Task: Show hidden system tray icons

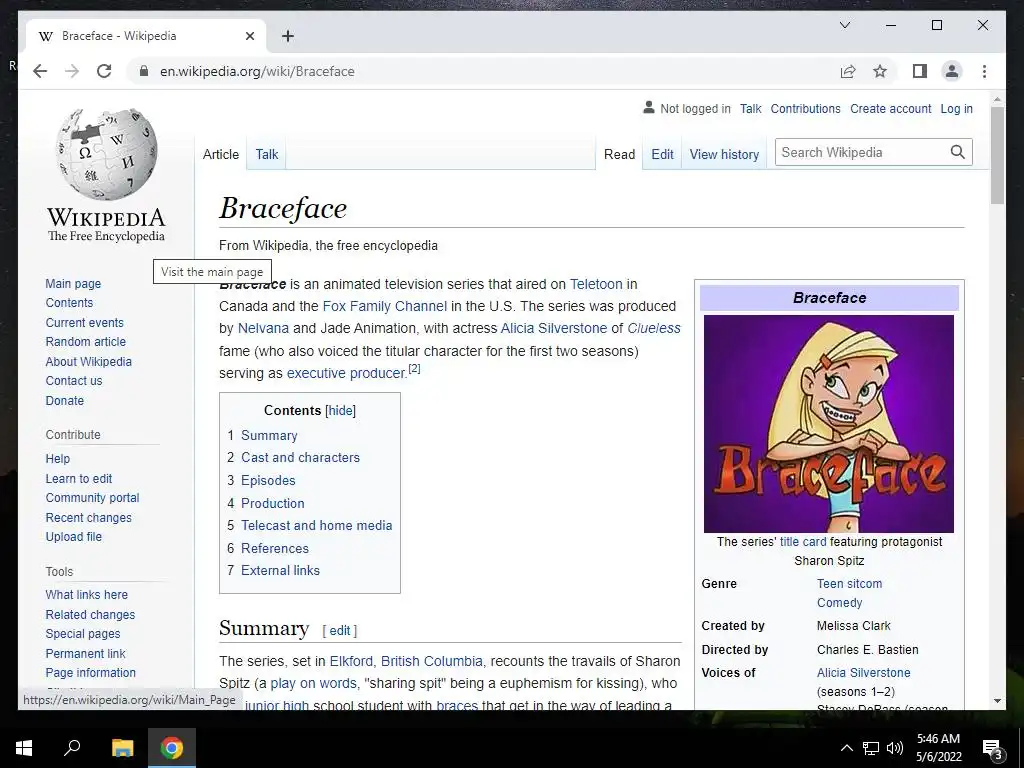Action: [x=846, y=748]
